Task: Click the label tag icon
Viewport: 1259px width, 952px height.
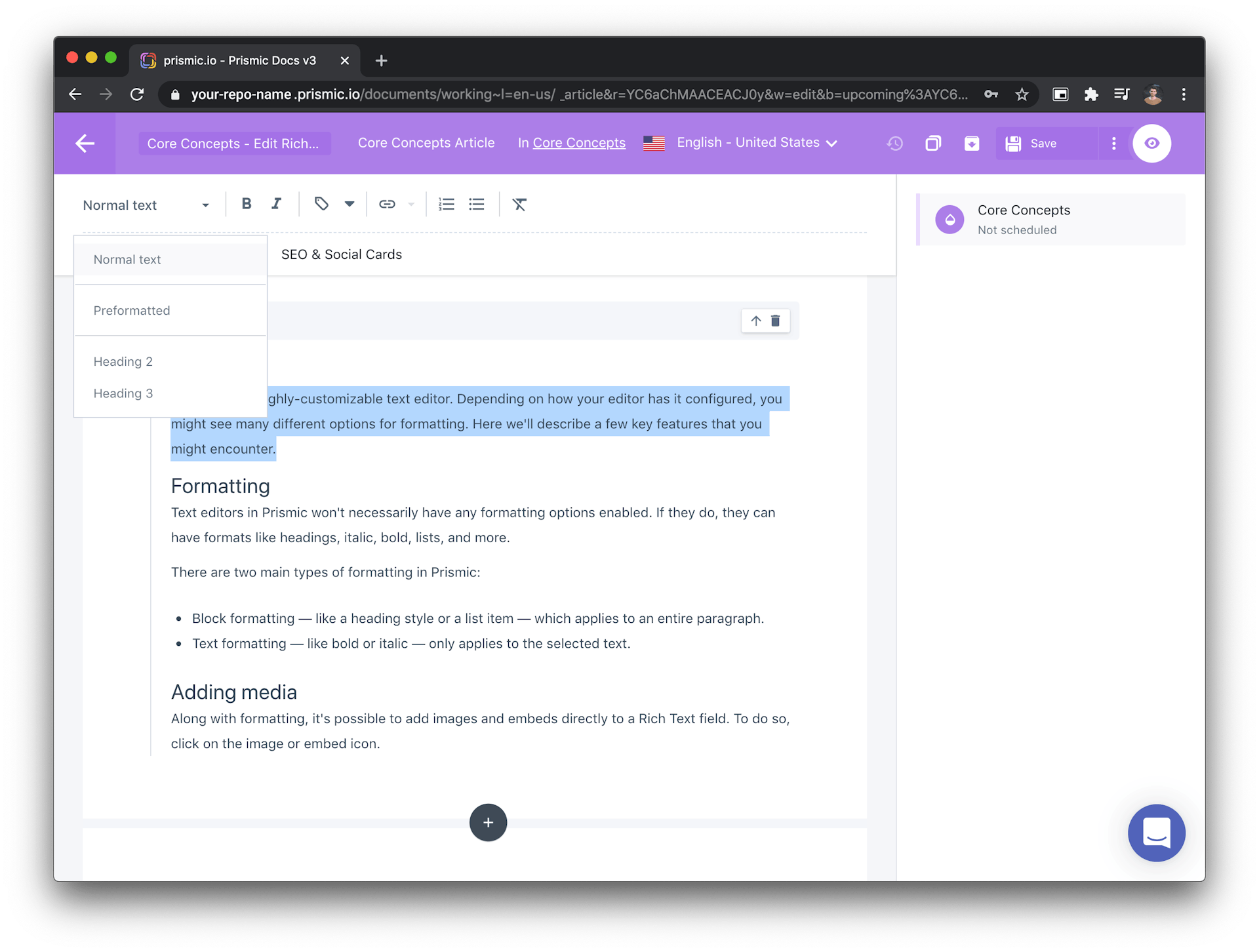Action: [x=321, y=204]
